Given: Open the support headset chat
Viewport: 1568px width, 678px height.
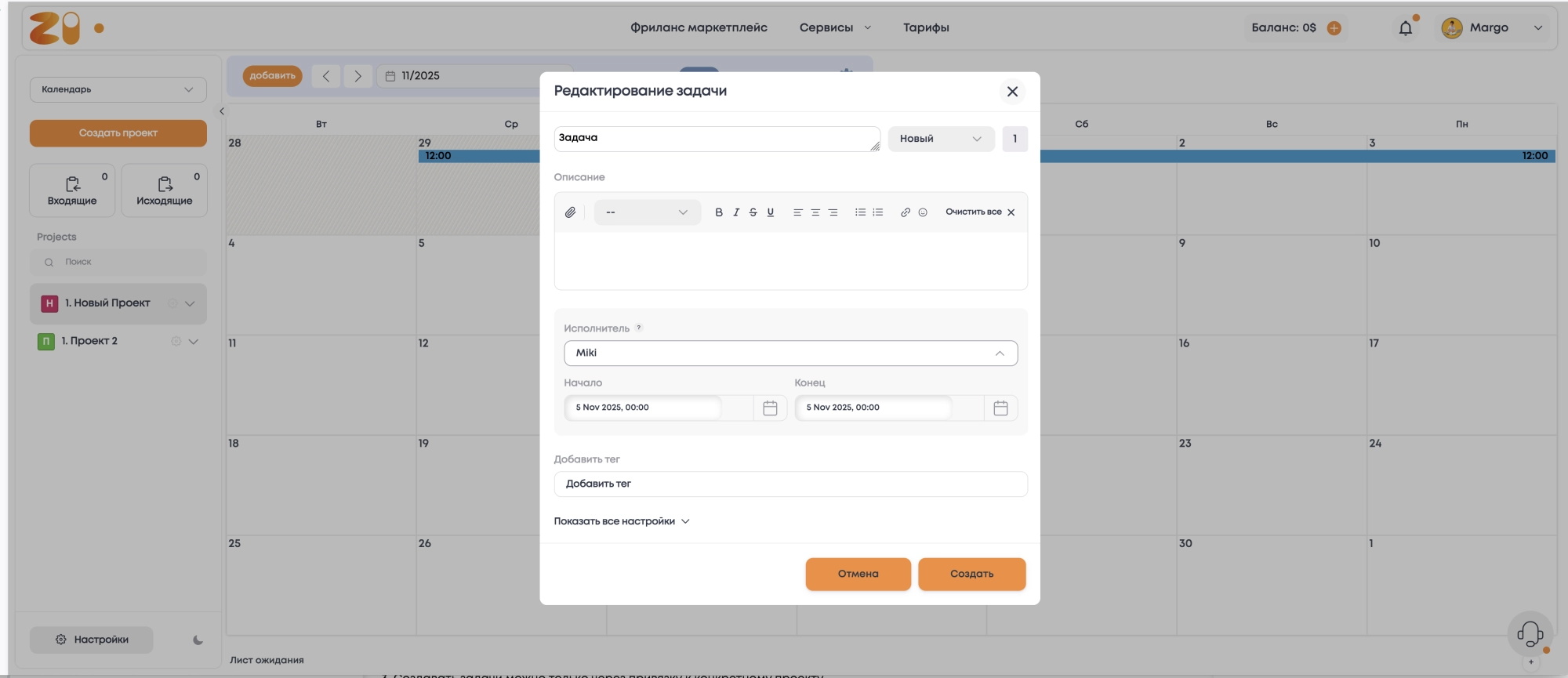Looking at the screenshot, I should 1530,633.
